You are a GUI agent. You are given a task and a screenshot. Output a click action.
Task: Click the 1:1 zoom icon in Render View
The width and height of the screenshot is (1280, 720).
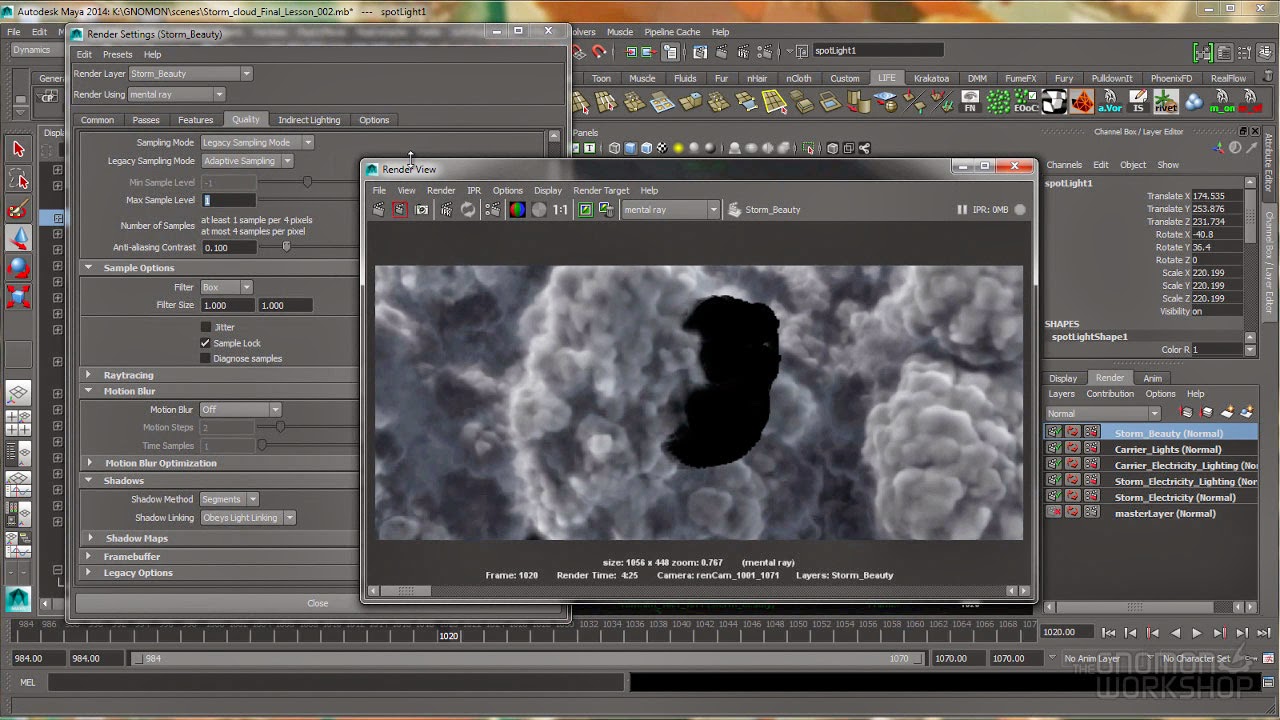point(561,209)
